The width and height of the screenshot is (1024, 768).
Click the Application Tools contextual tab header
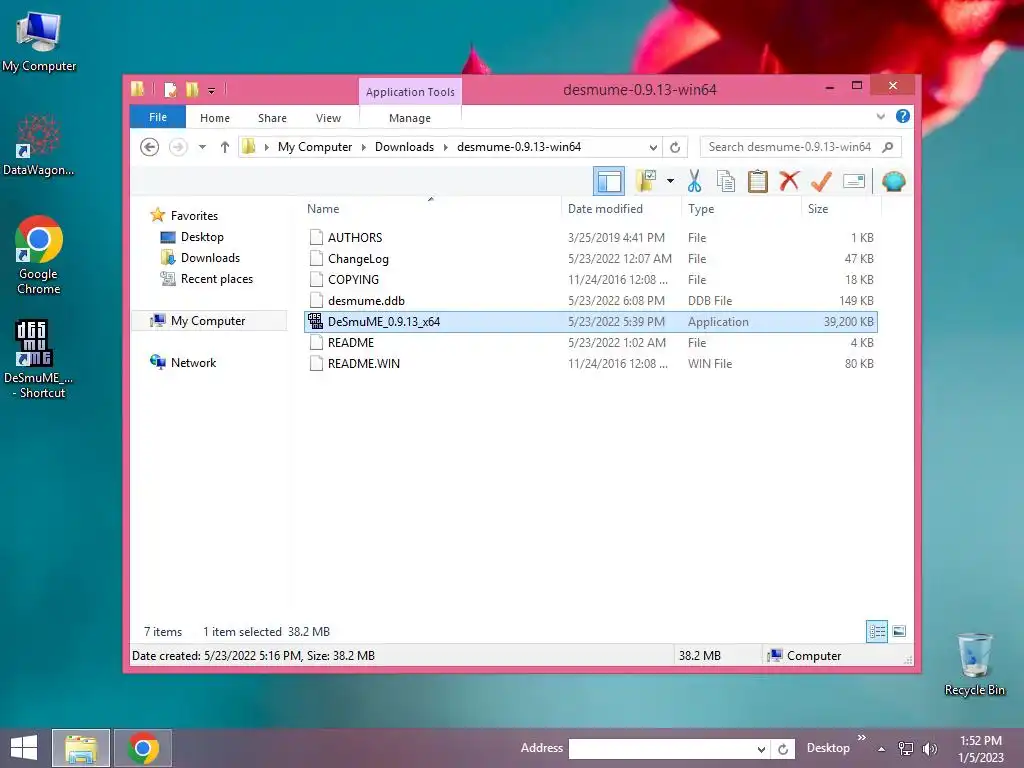410,92
